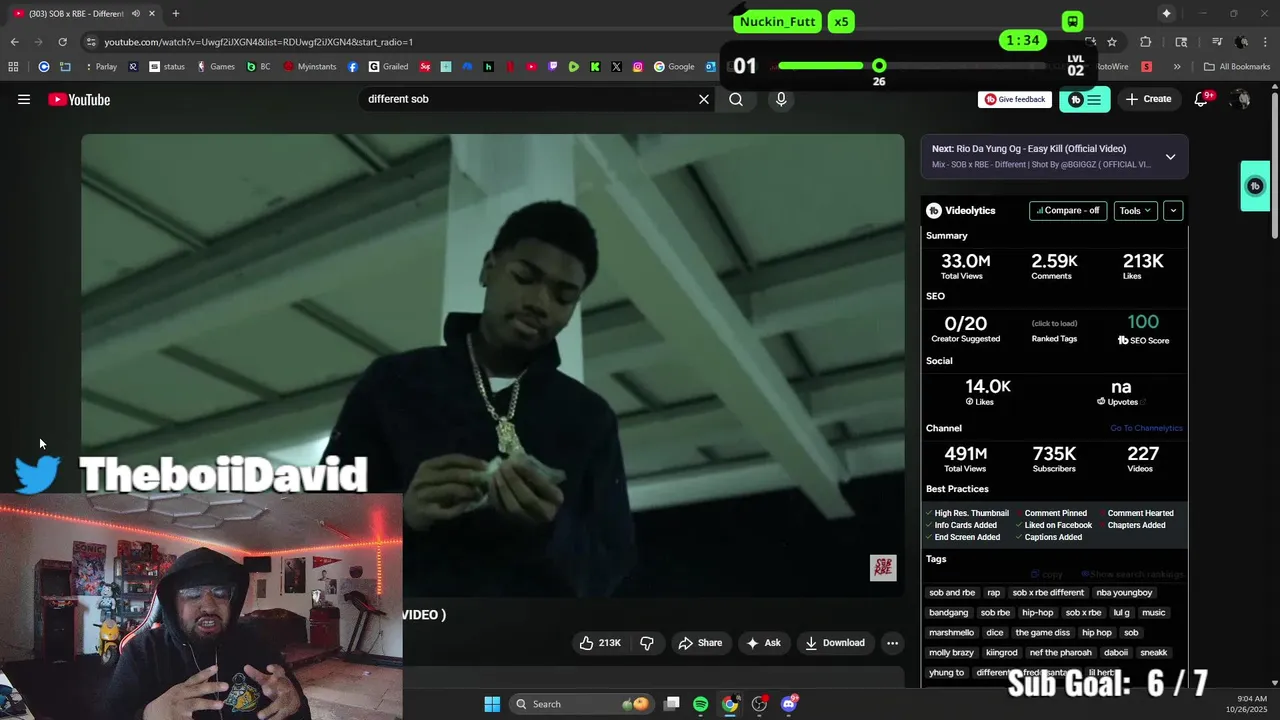
Task: Go to YouTube home via logo
Action: pos(79,99)
